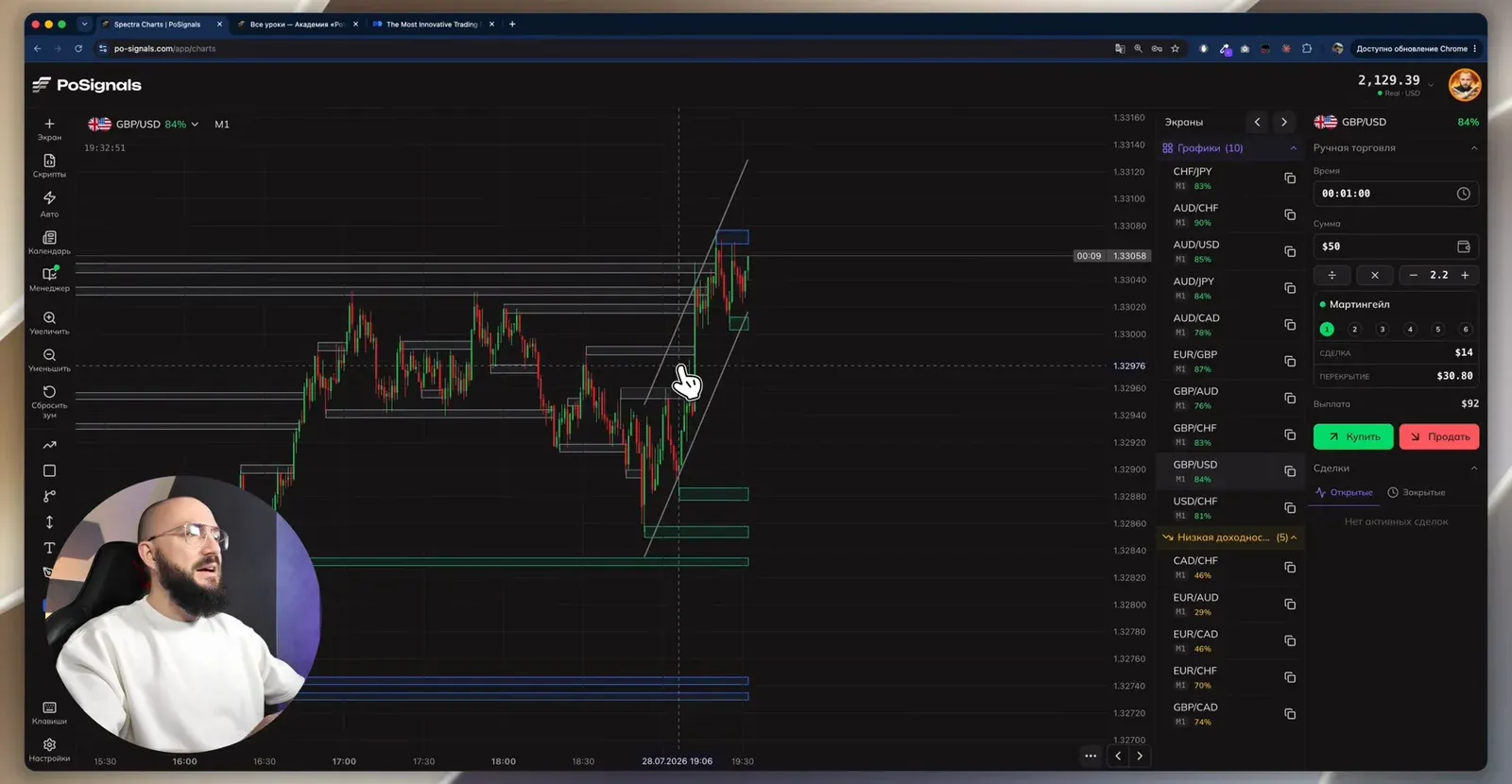Switch to the Закрытые deals tab

pos(1417,492)
